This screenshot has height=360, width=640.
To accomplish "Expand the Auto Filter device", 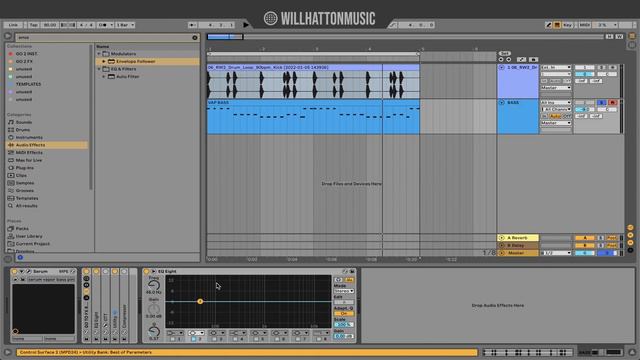I will (x=104, y=77).
